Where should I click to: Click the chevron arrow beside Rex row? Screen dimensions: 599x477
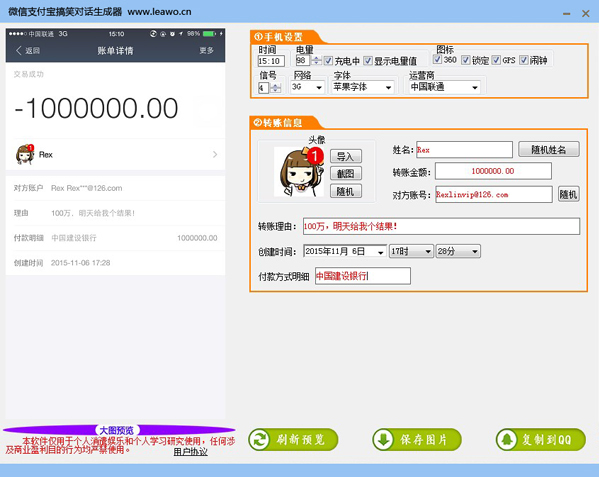(x=215, y=154)
